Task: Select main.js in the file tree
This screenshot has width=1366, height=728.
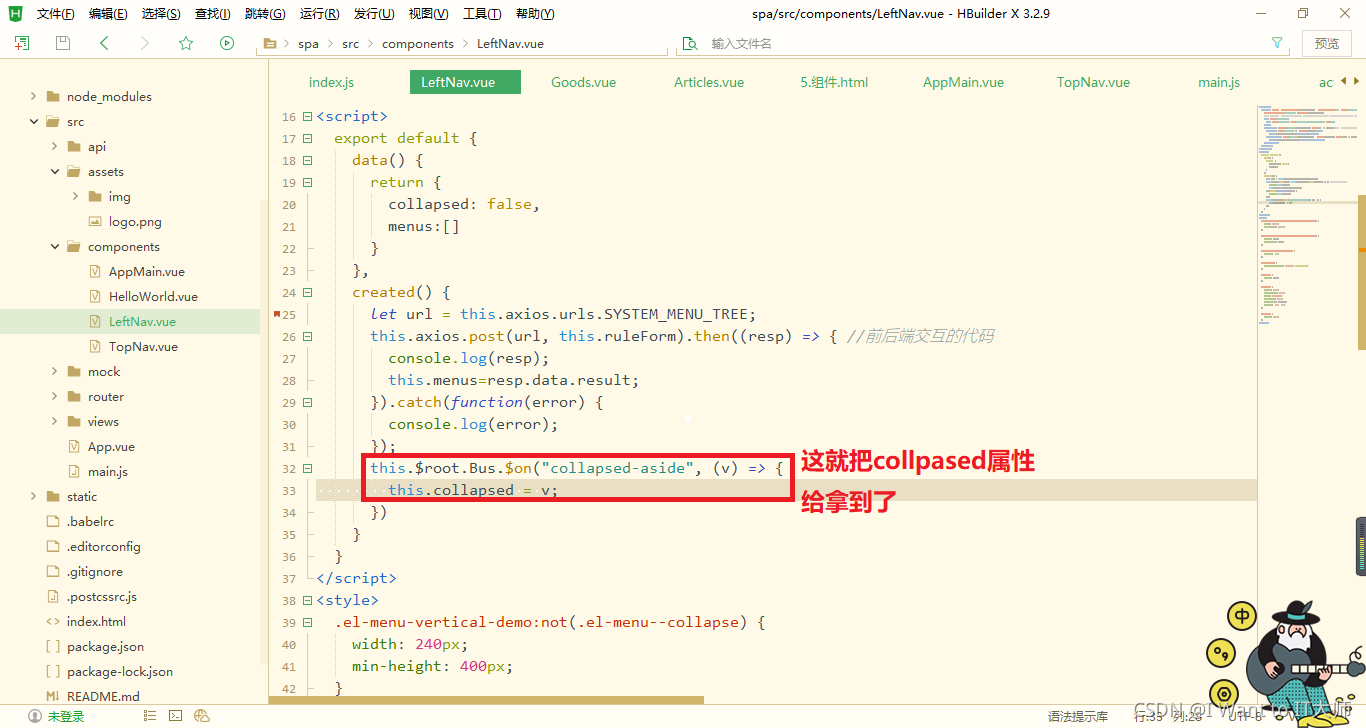Action: click(x=108, y=472)
